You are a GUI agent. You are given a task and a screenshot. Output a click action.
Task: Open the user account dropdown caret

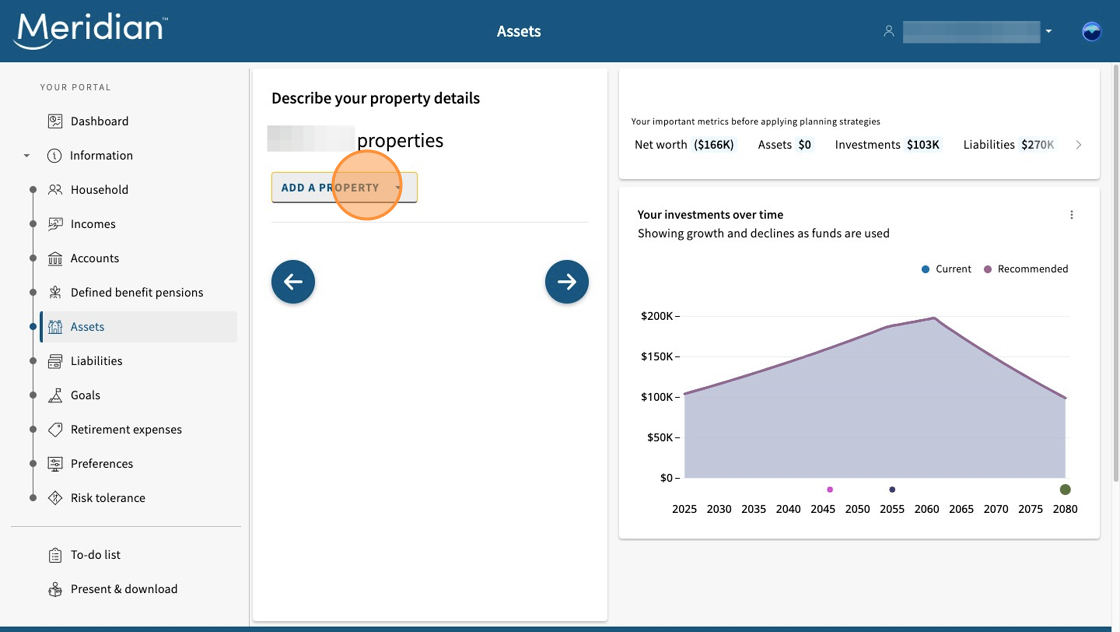pyautogui.click(x=1049, y=31)
